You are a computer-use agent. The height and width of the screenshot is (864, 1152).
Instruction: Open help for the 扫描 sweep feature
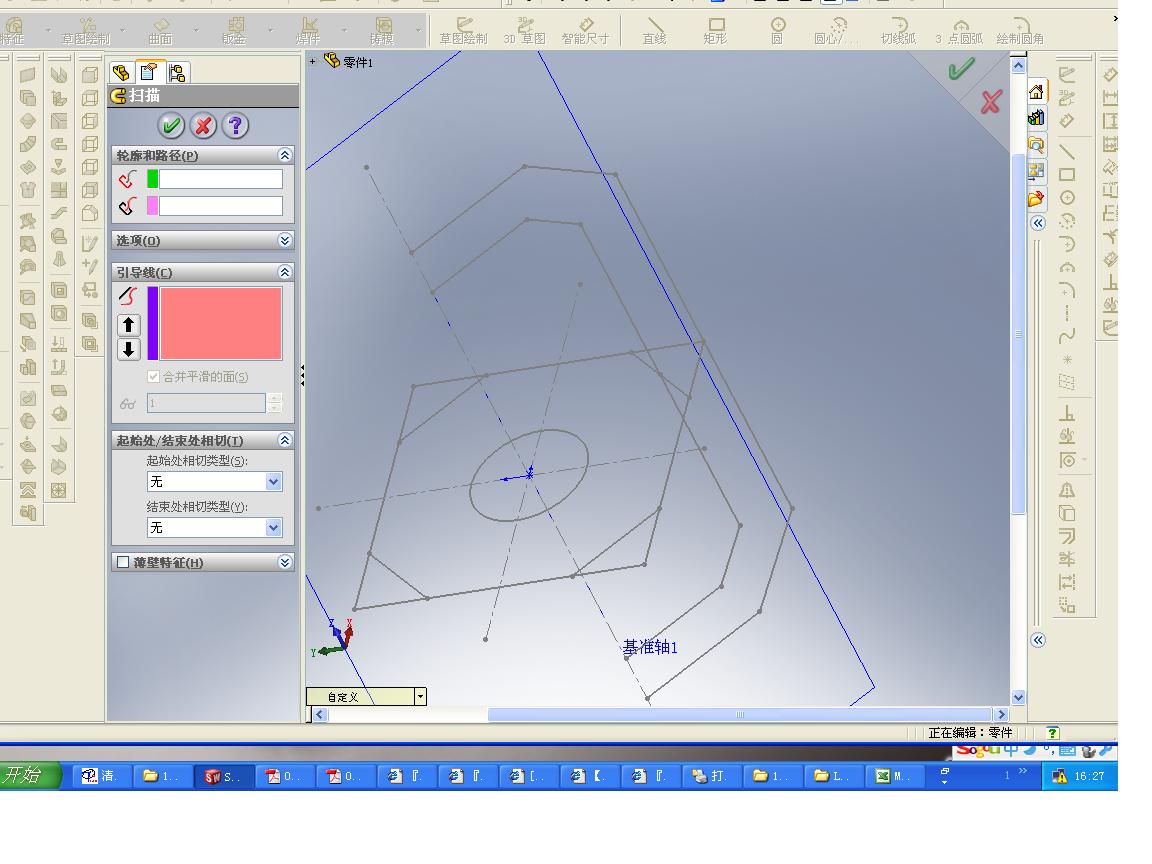(x=236, y=126)
